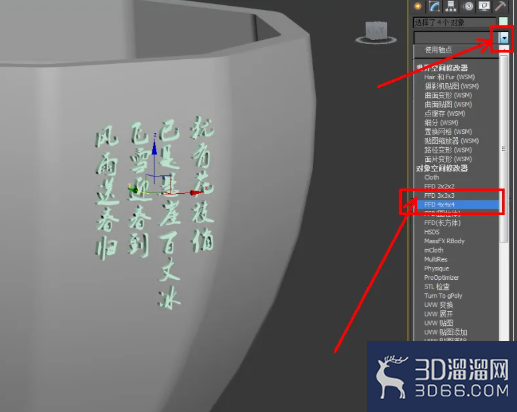Select the UVW 变换 modifier
The width and height of the screenshot is (517, 412).
point(438,305)
